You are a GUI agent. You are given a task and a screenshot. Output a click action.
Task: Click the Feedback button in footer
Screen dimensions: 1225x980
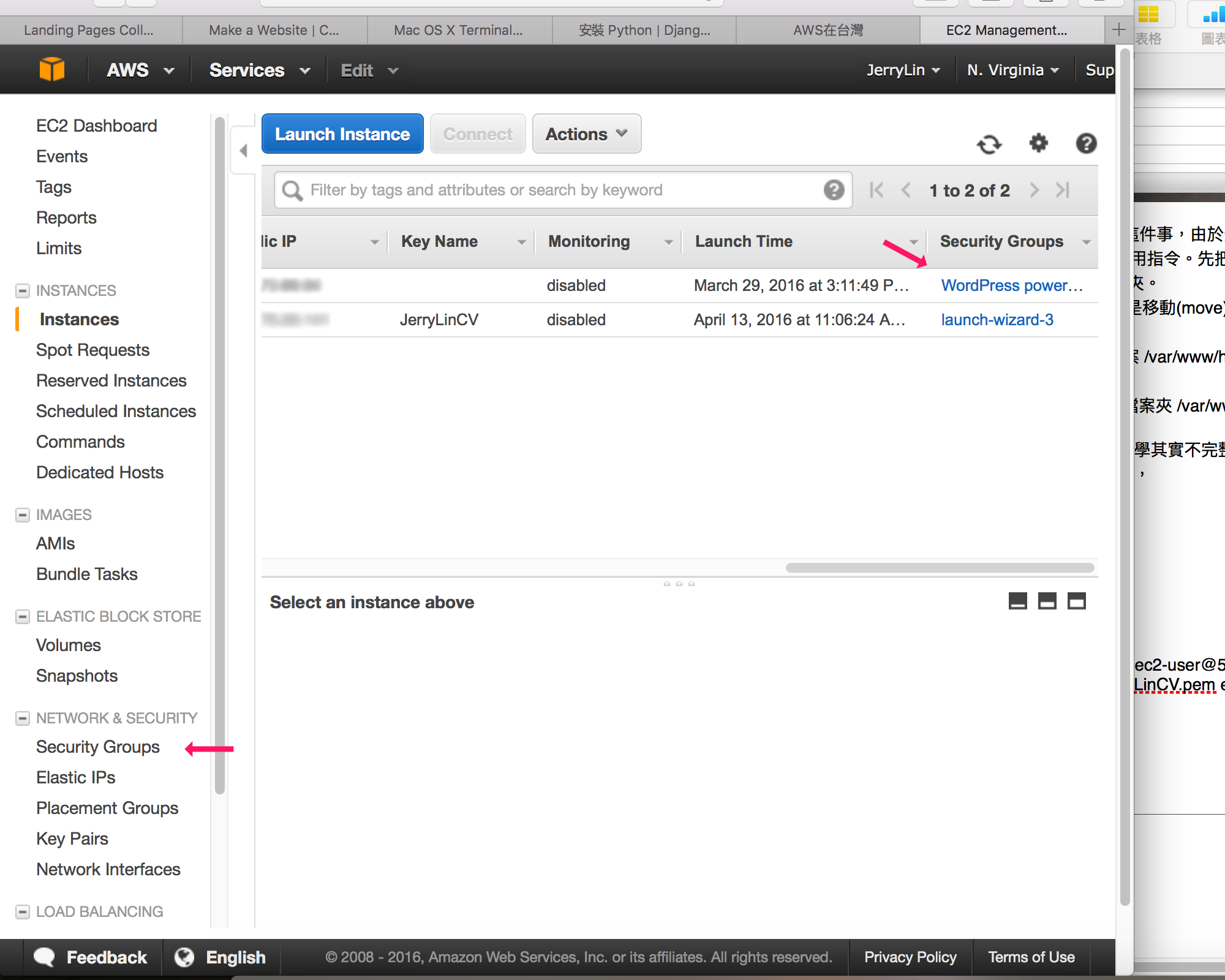click(91, 957)
